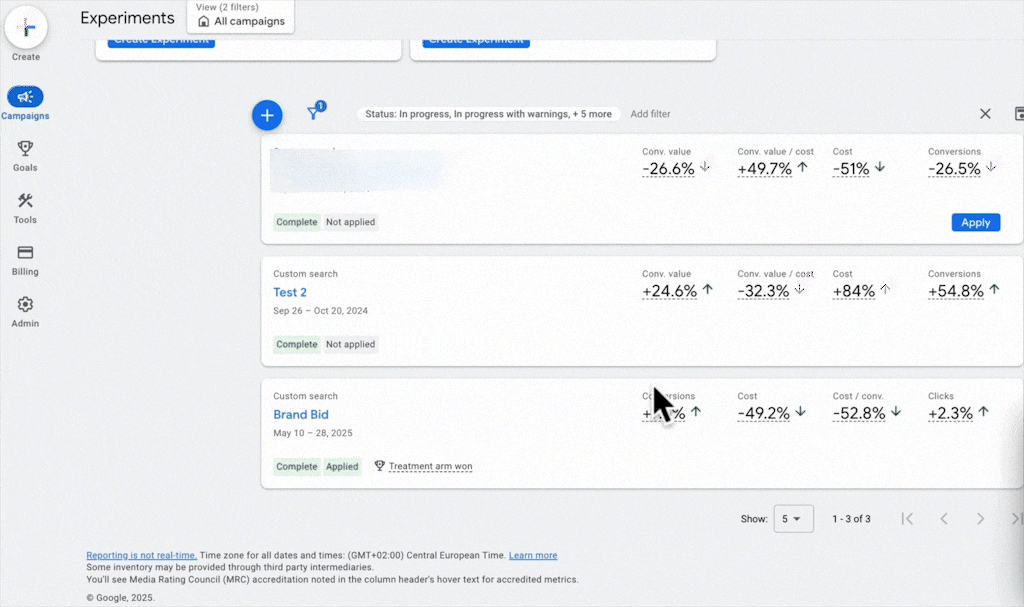Click the Status filter chip
The height and width of the screenshot is (607, 1024).
pos(488,114)
